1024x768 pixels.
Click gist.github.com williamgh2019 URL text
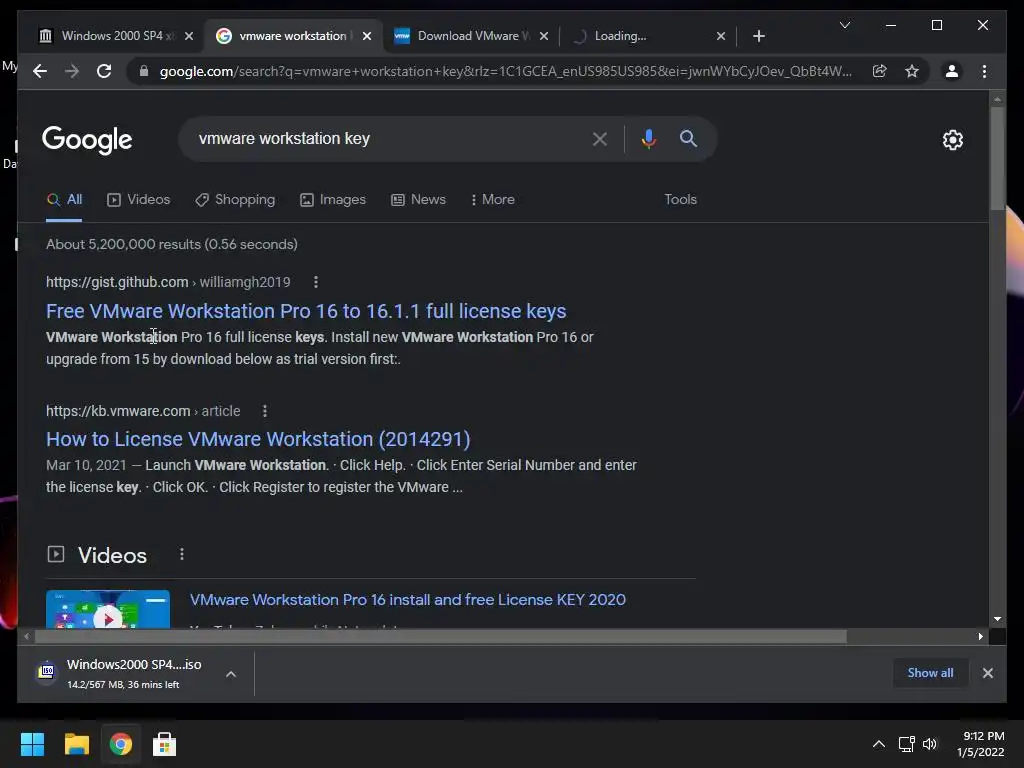tap(168, 282)
